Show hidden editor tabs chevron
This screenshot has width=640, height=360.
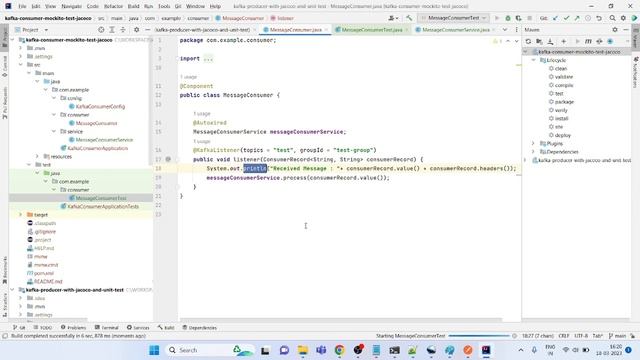click(505, 30)
